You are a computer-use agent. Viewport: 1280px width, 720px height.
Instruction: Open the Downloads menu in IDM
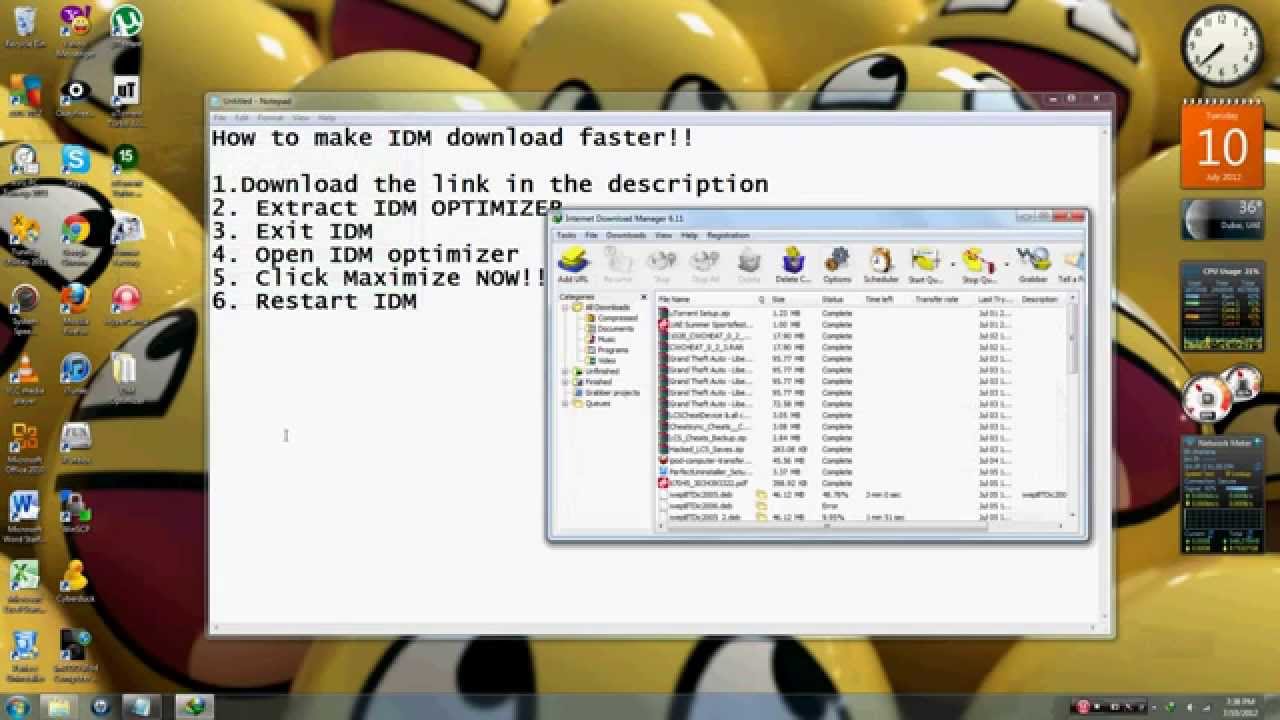click(x=626, y=235)
